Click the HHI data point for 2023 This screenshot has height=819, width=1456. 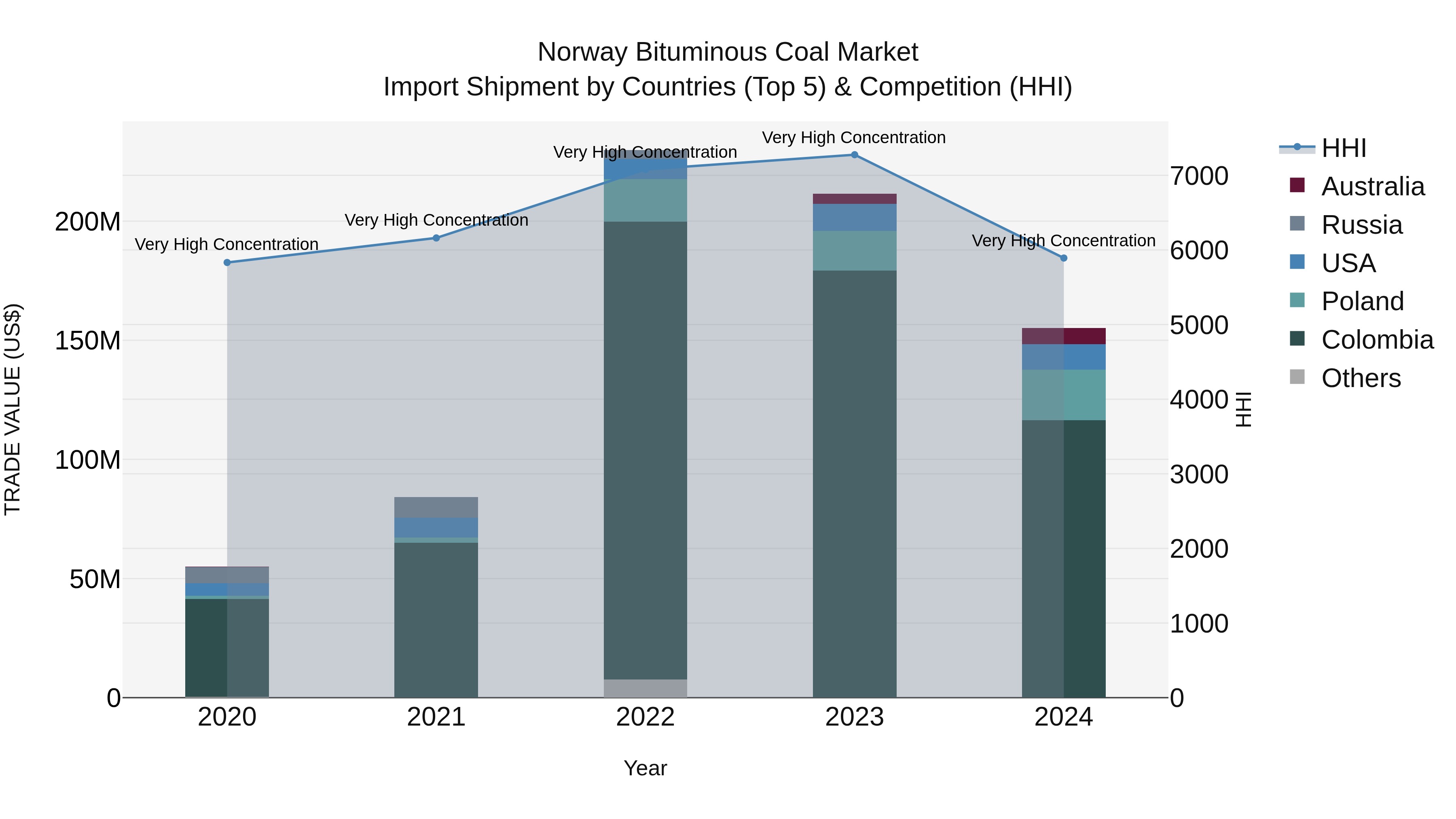855,155
